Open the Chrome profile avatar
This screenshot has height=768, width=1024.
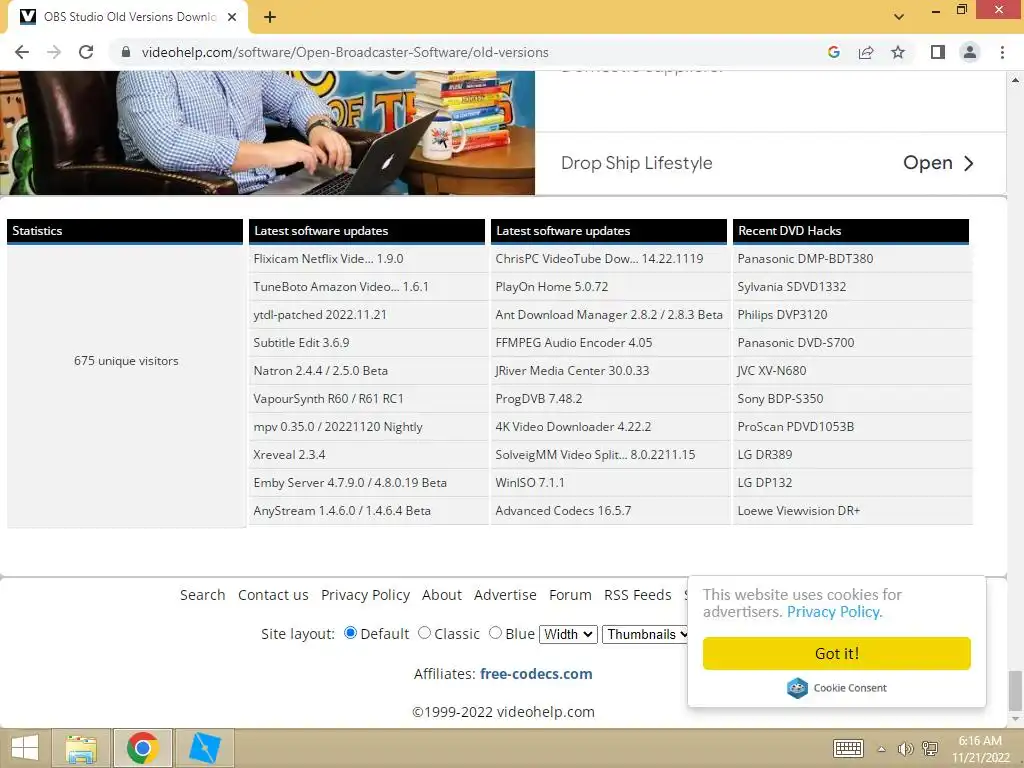(970, 52)
